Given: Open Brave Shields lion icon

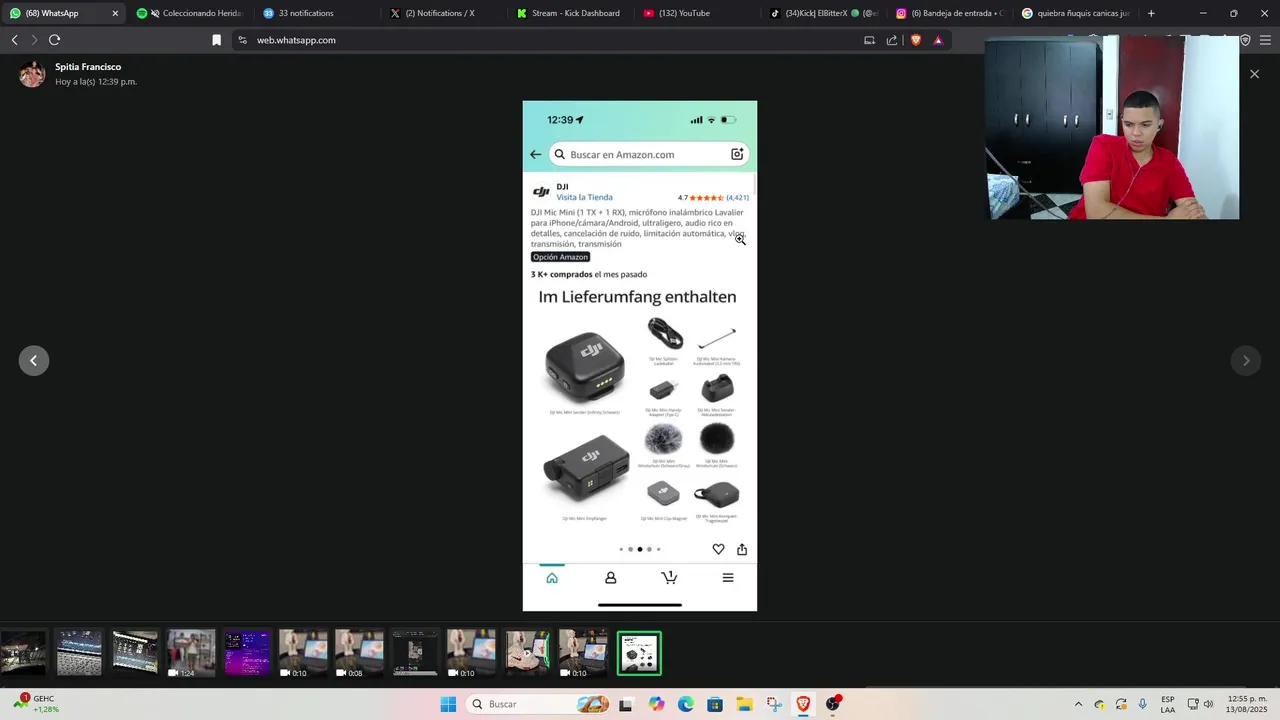Looking at the screenshot, I should tap(916, 40).
